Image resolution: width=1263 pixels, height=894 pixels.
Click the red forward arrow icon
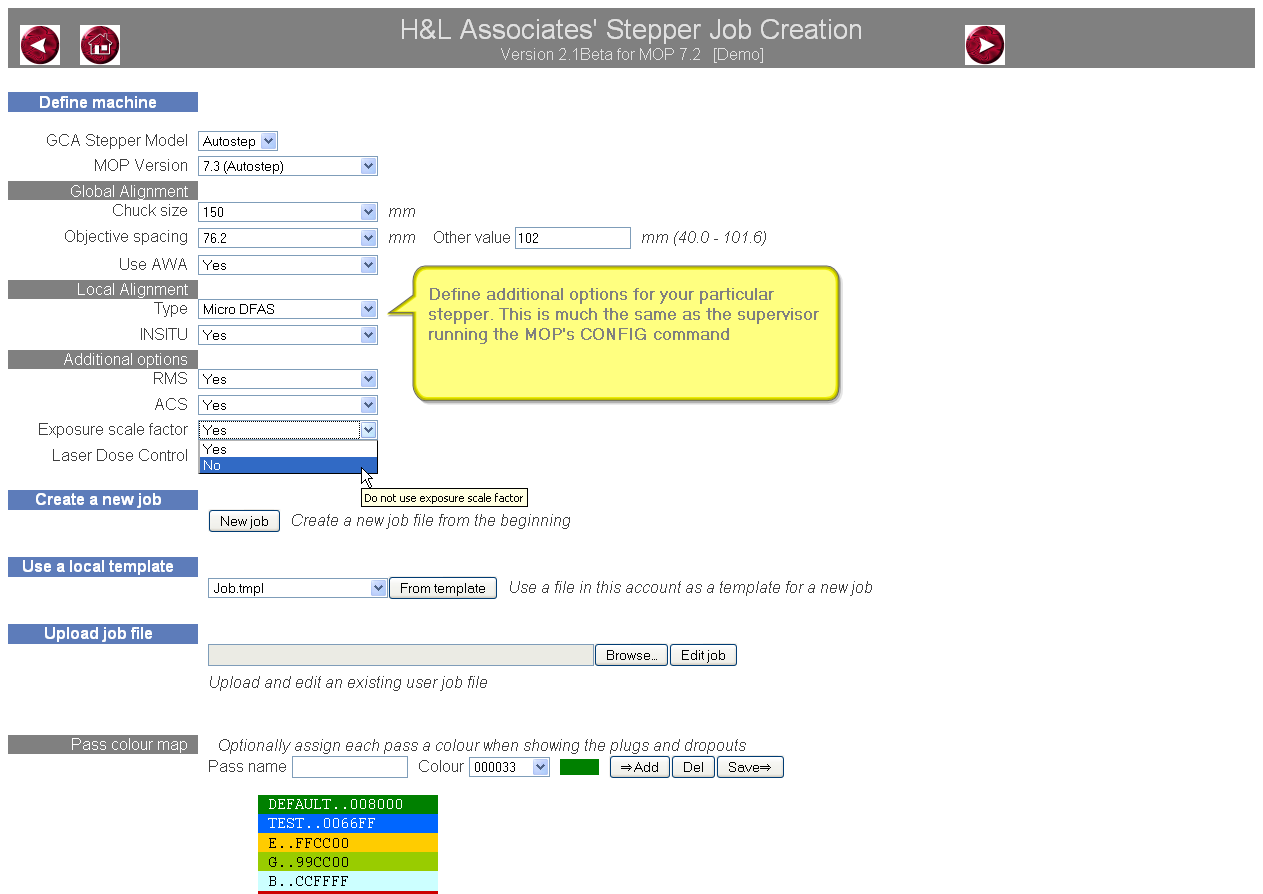(x=985, y=45)
